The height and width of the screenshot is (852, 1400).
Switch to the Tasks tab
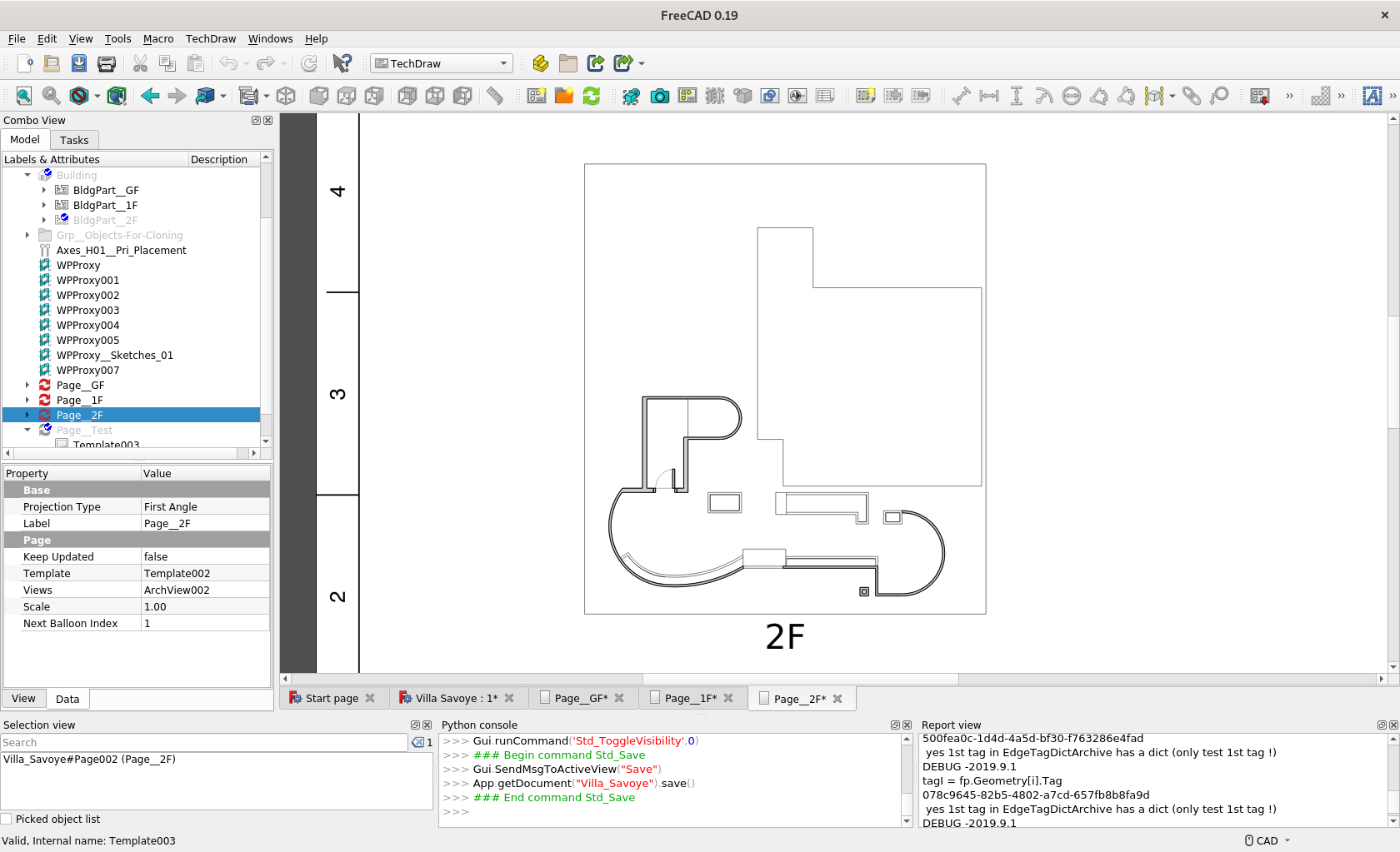coord(74,140)
